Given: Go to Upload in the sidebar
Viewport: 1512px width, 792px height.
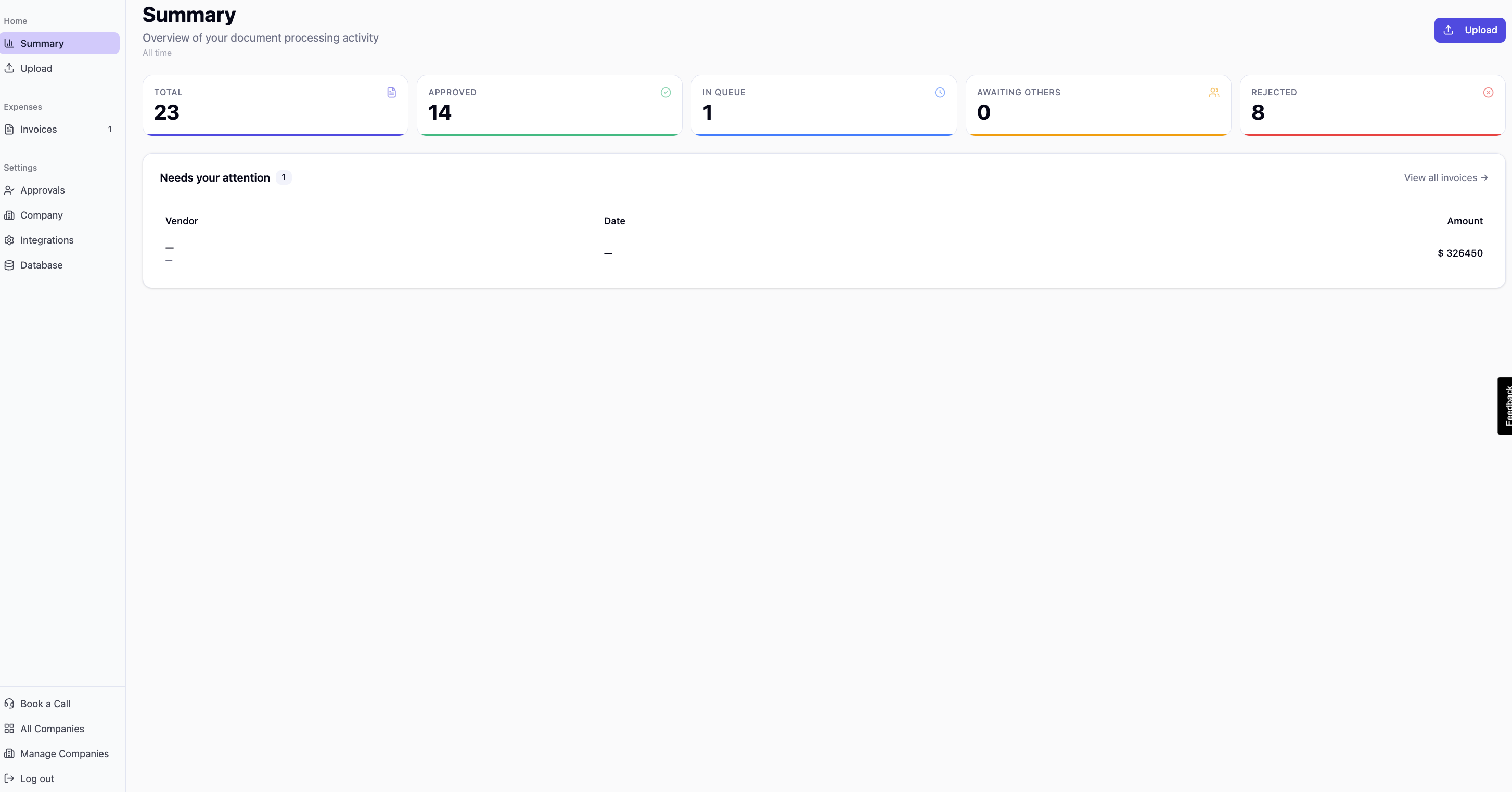Looking at the screenshot, I should coord(60,68).
